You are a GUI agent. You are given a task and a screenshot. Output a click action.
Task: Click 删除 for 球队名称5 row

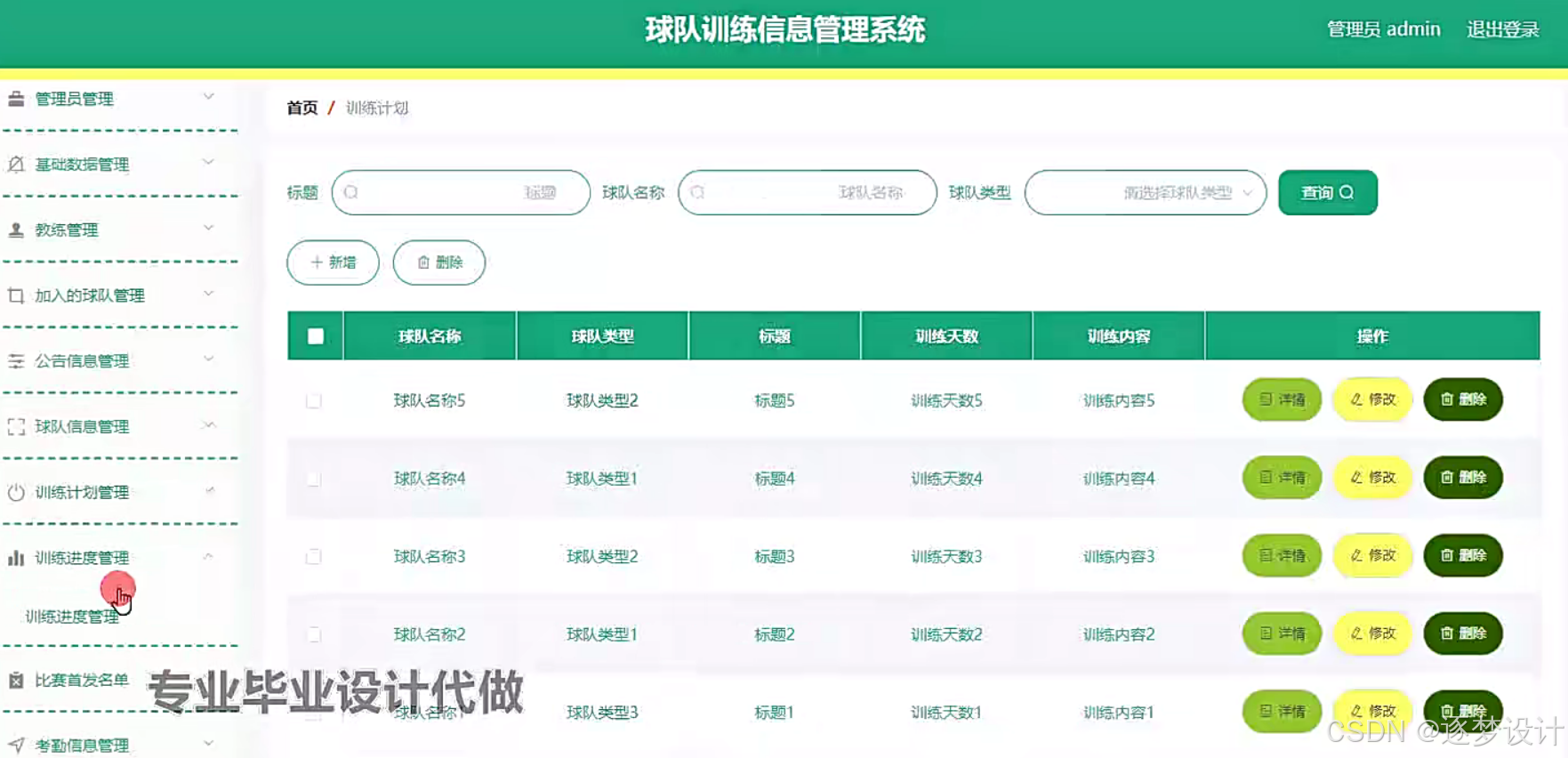coord(1463,399)
